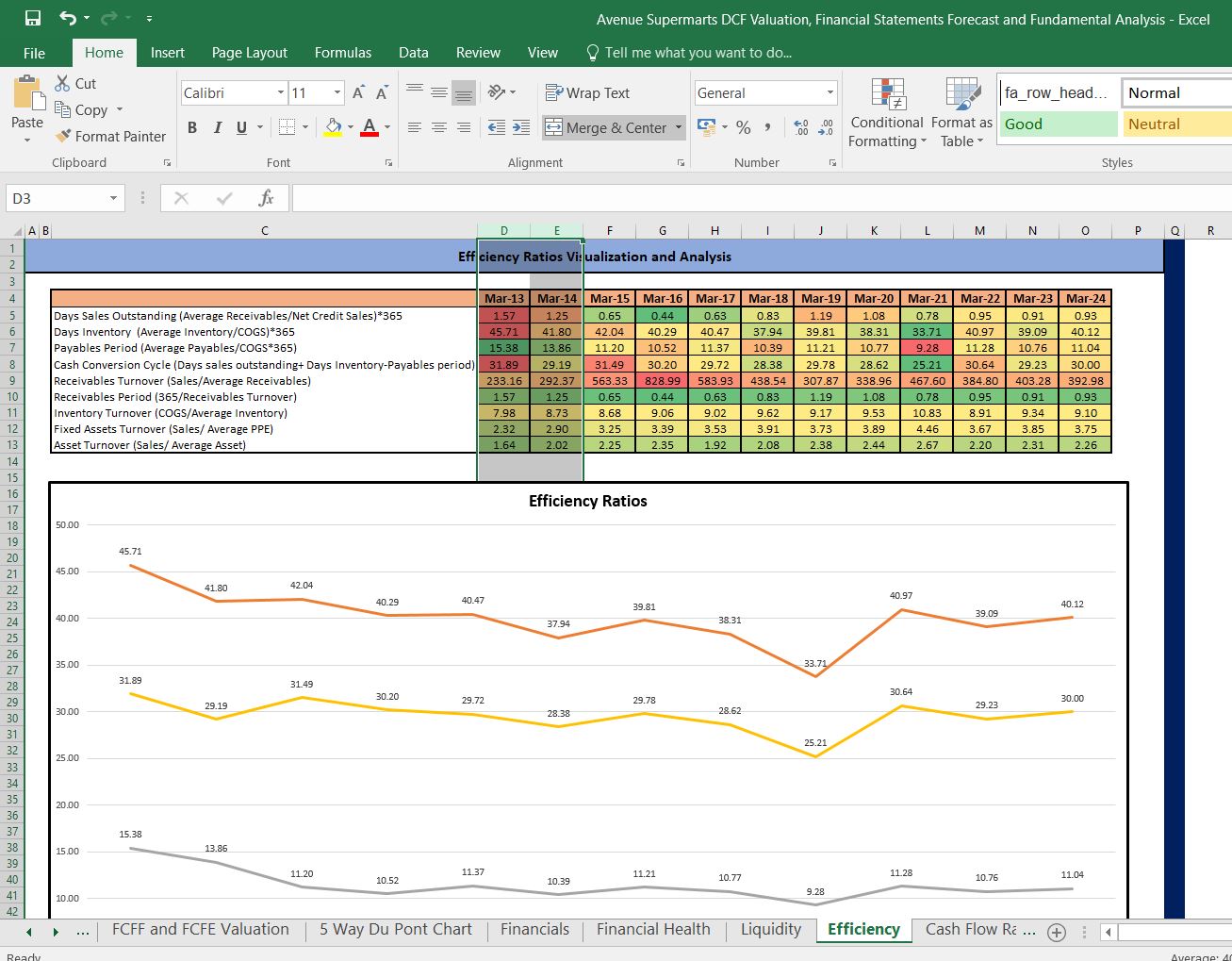The image size is (1232, 961).
Task: Open Conditional Formatting menu
Action: pyautogui.click(x=887, y=113)
